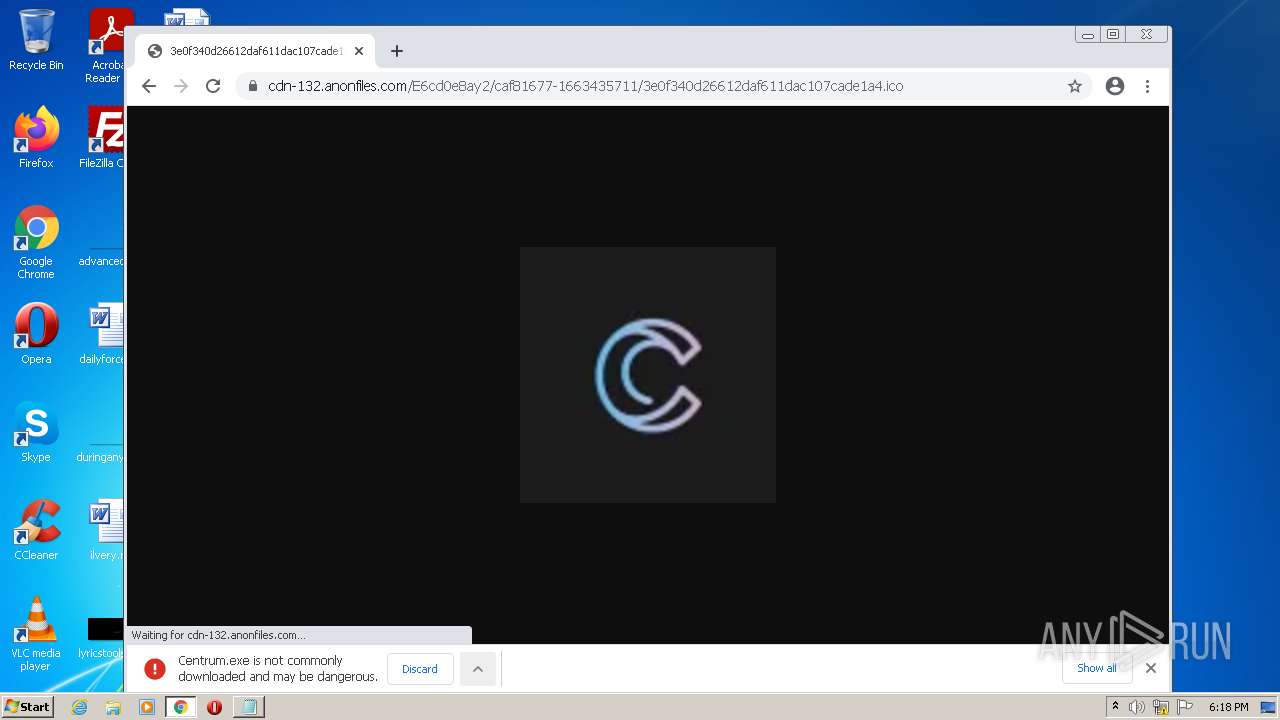This screenshot has height=720, width=1280.
Task: Expand options arrow for Centrum.exe download
Action: tap(478, 669)
